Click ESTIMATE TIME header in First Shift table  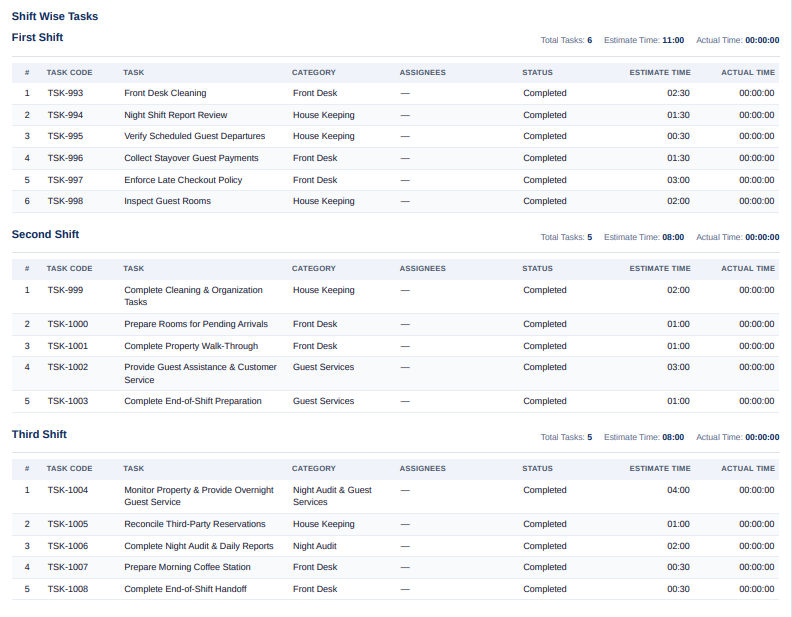[x=660, y=73]
